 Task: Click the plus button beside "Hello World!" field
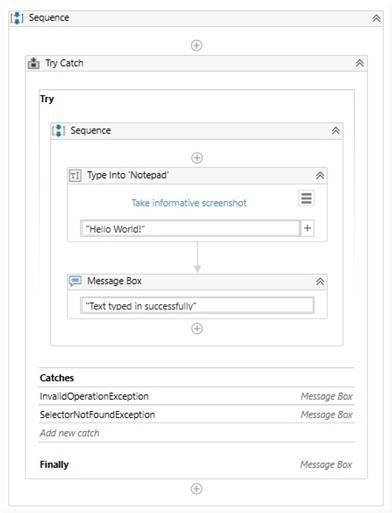tap(307, 228)
